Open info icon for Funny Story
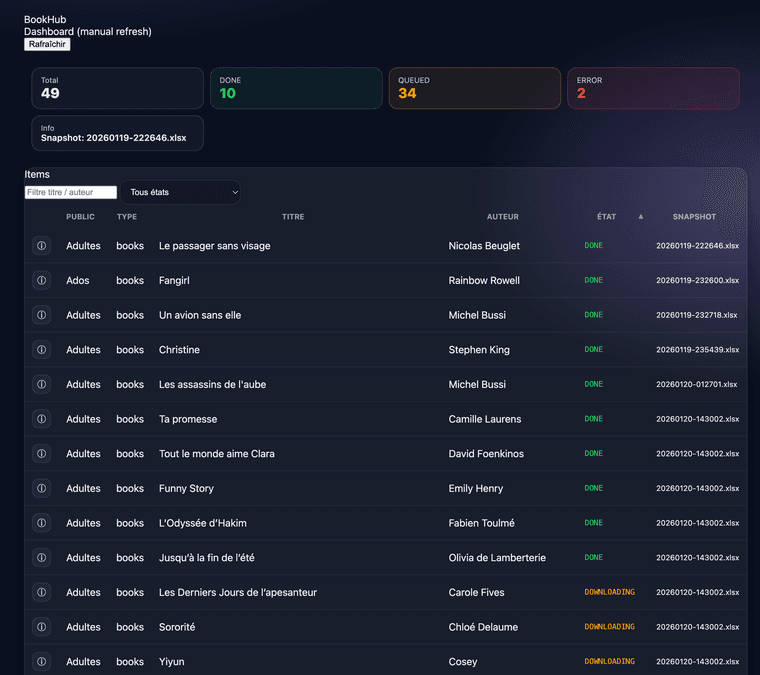 tap(41, 489)
